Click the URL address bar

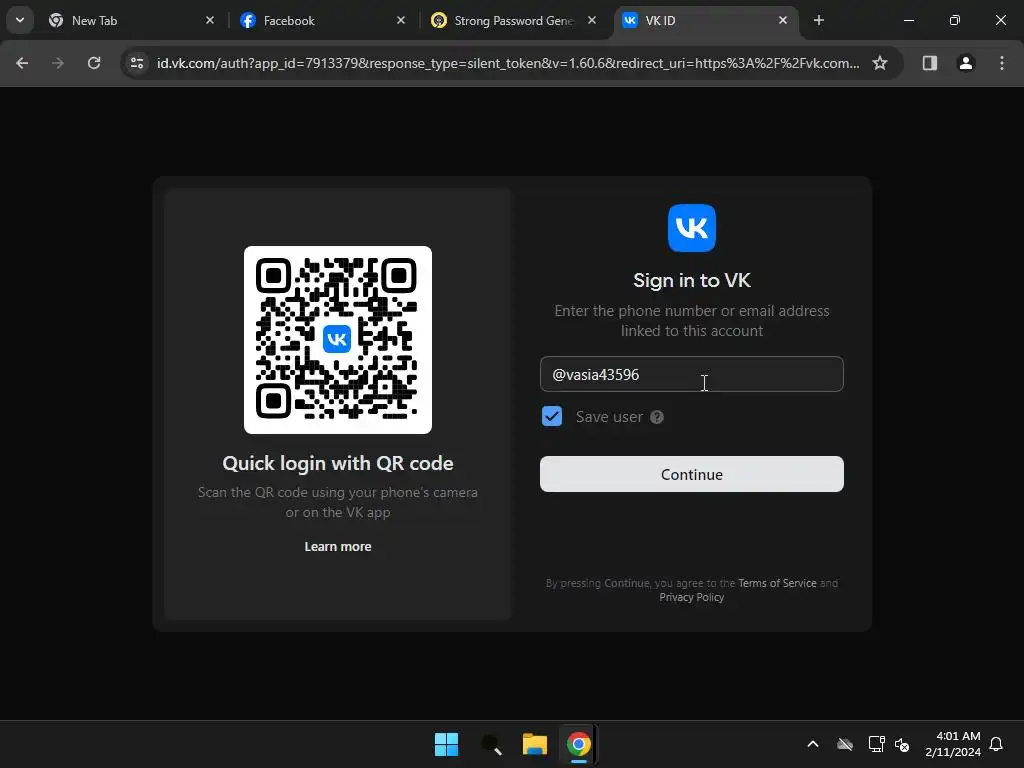pos(507,63)
